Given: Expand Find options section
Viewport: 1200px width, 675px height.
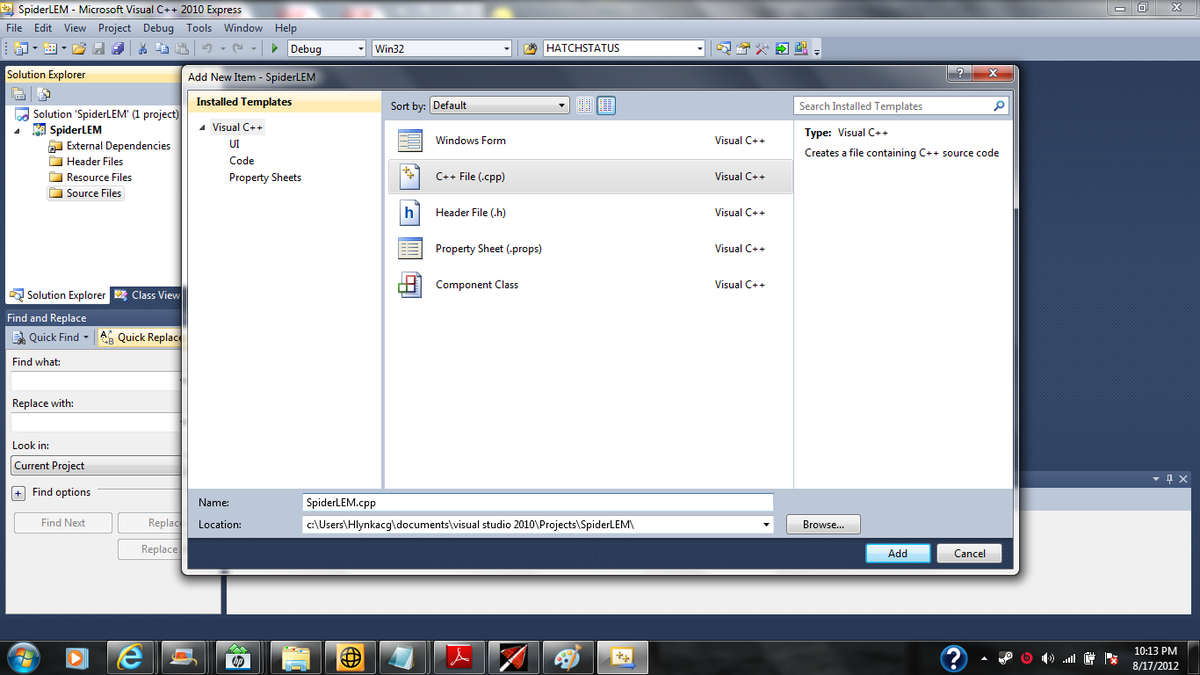Looking at the screenshot, I should point(18,493).
